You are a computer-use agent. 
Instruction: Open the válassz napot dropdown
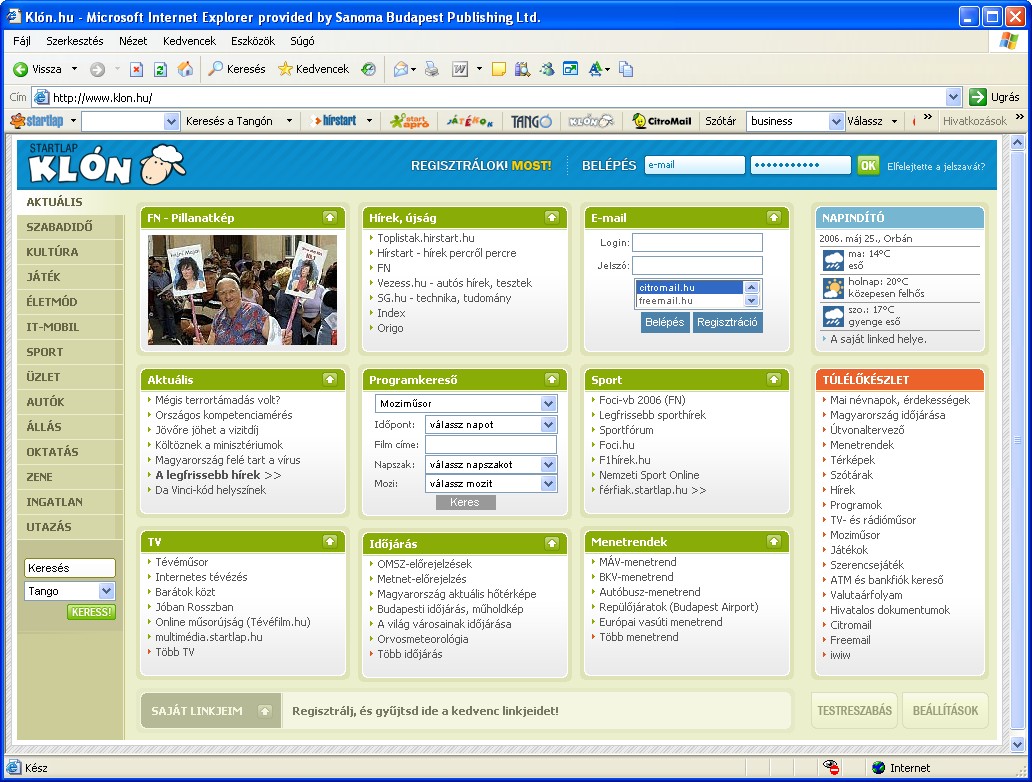(x=548, y=425)
